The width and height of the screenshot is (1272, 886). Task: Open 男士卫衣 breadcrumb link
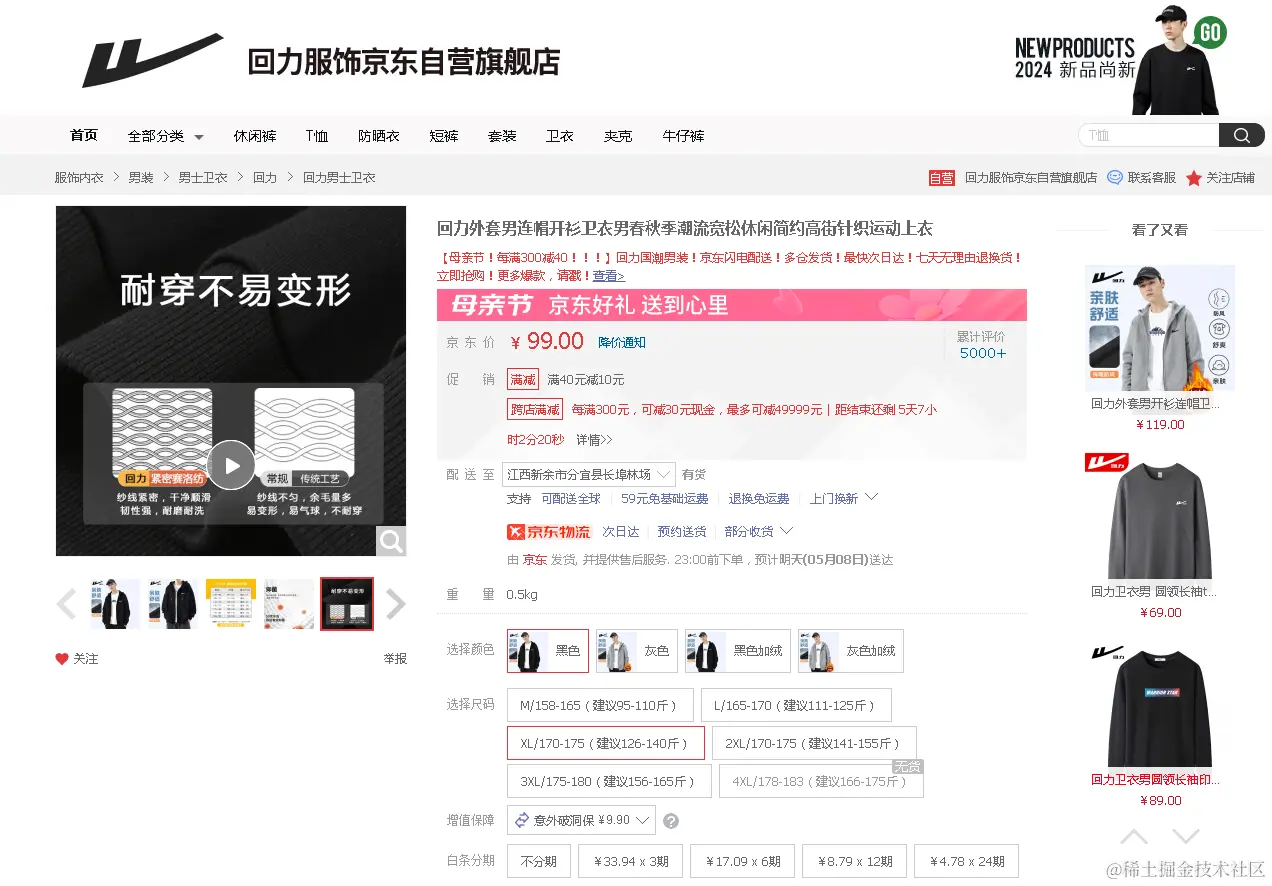coord(203,178)
